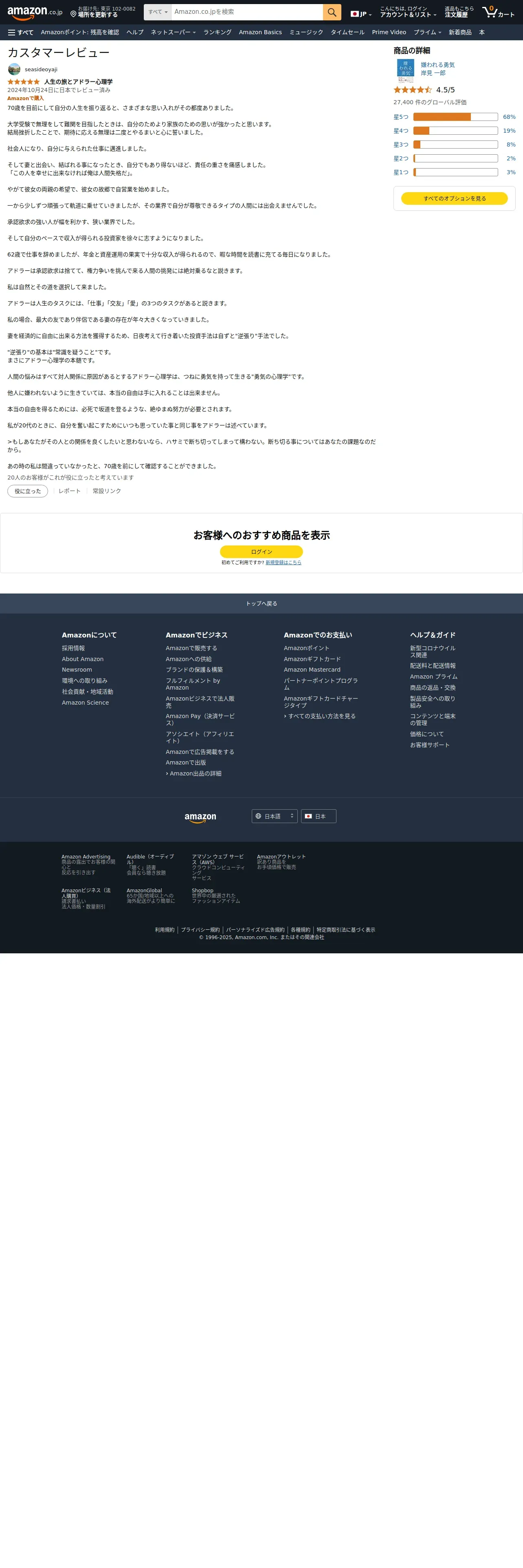
Task: Click the reviewer name seasideoyaji
Action: tap(41, 69)
